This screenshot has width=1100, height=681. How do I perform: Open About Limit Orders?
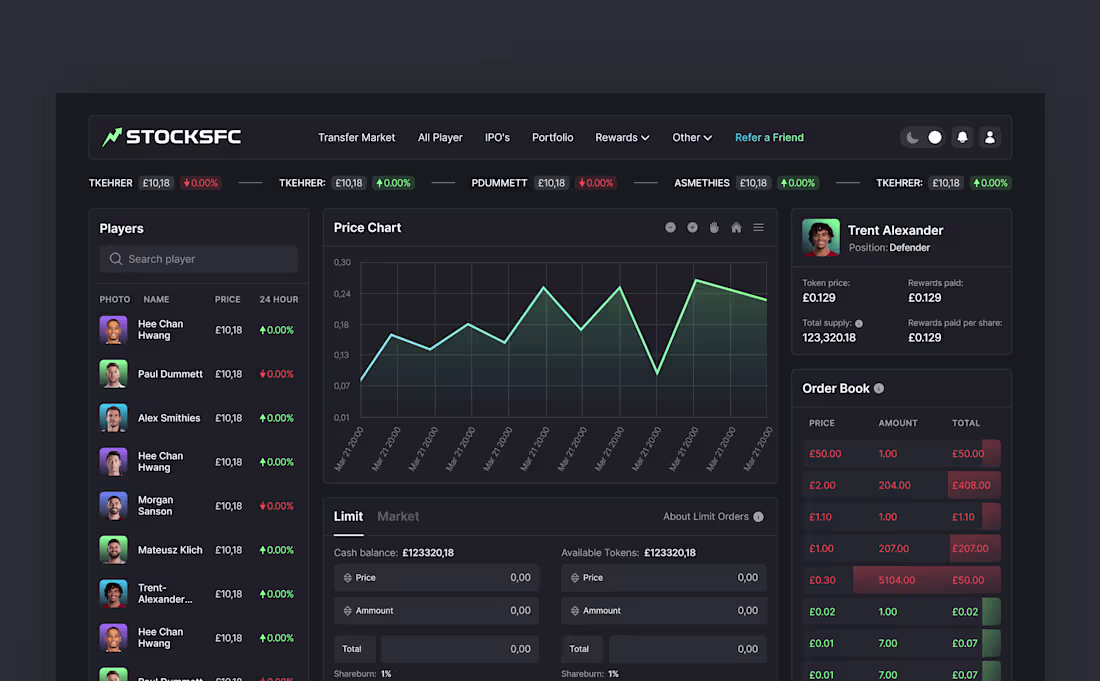click(712, 516)
